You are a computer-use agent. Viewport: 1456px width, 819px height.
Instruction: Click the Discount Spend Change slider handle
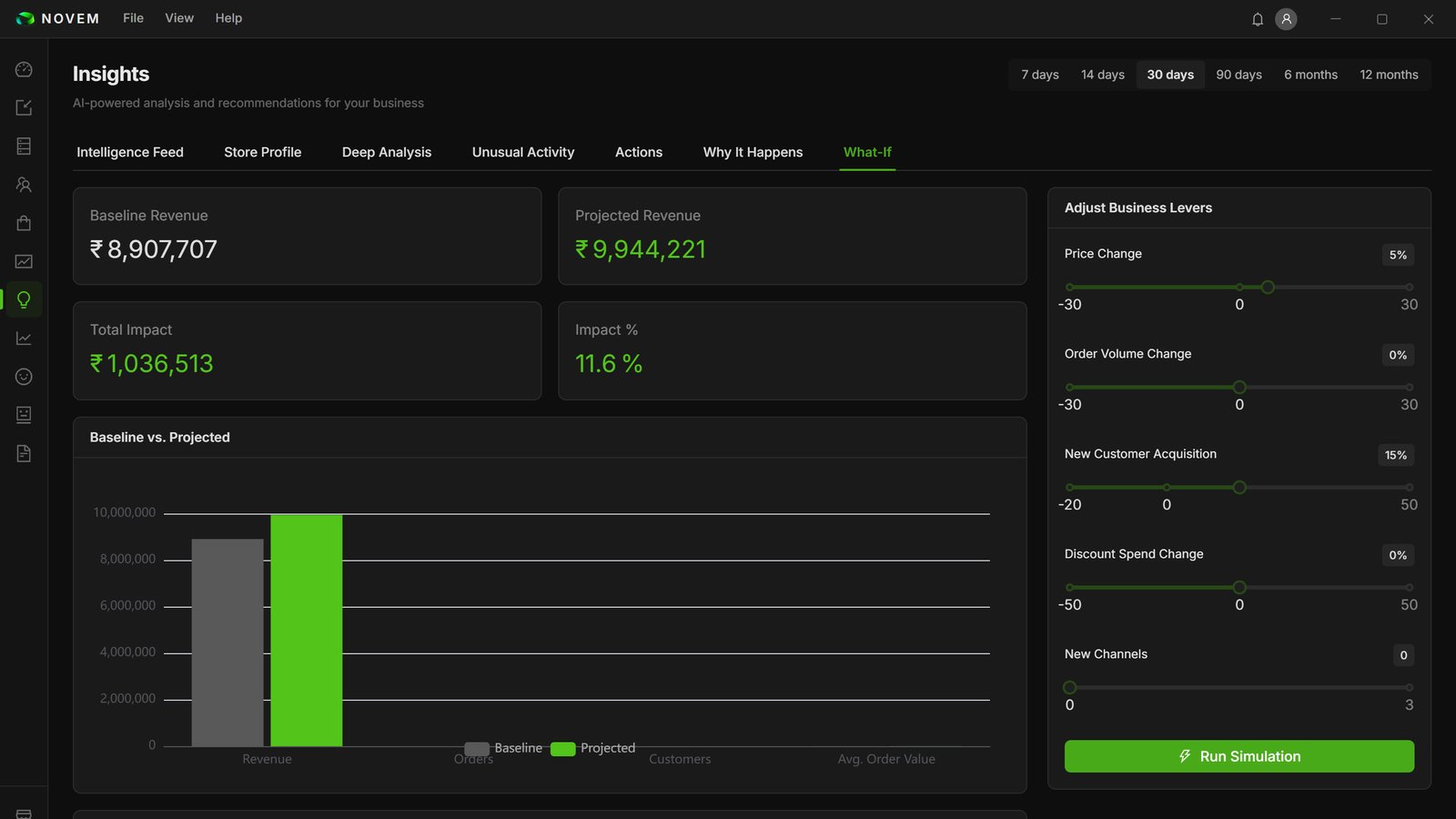[1239, 588]
